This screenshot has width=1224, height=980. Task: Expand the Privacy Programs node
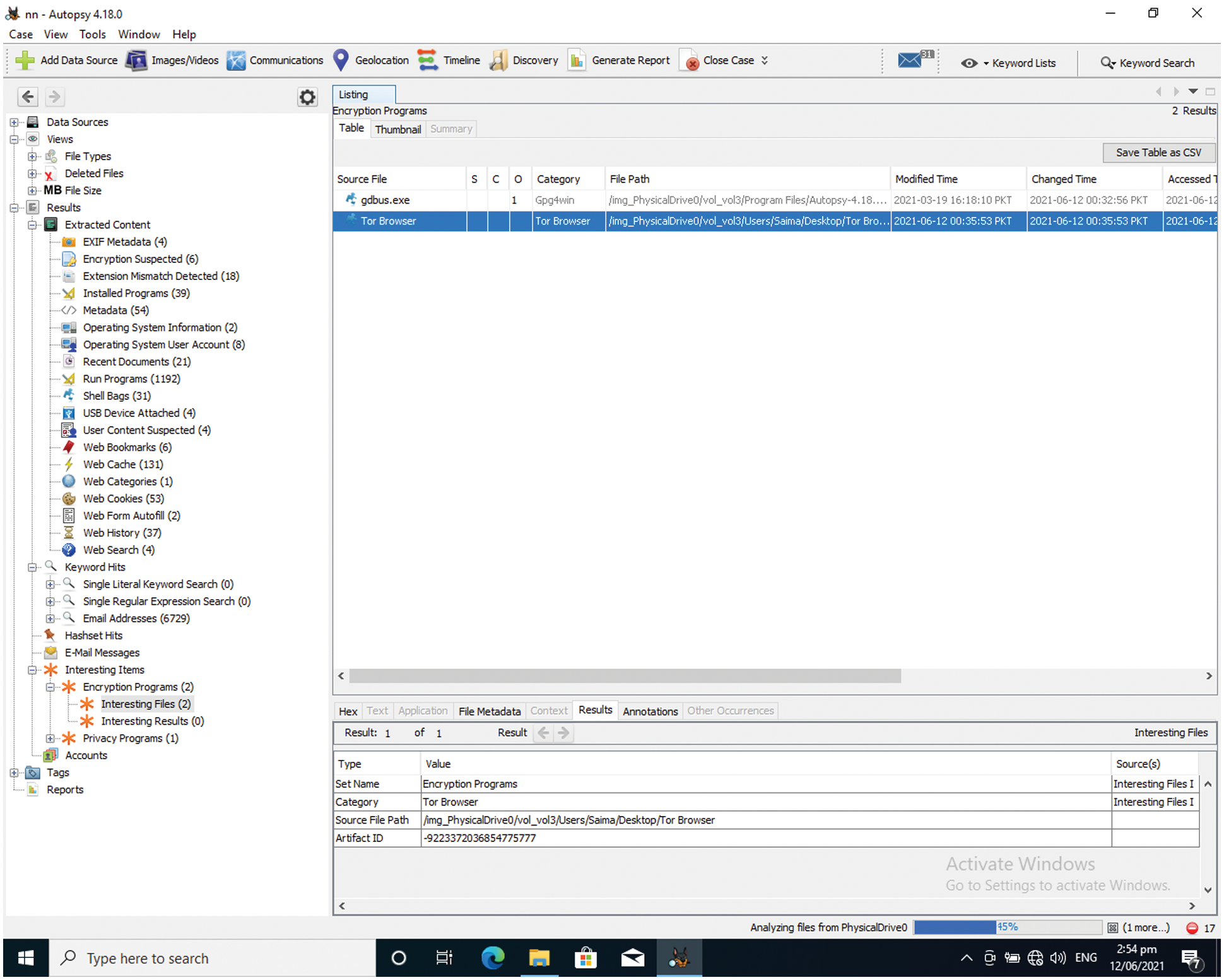pyautogui.click(x=50, y=738)
